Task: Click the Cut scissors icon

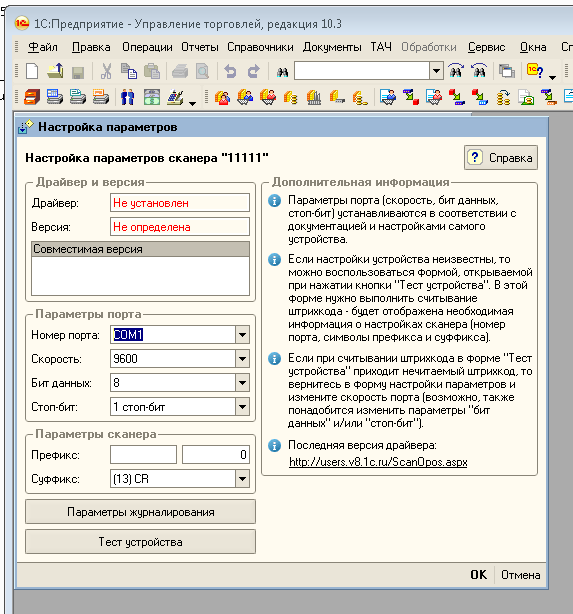Action: tap(106, 71)
